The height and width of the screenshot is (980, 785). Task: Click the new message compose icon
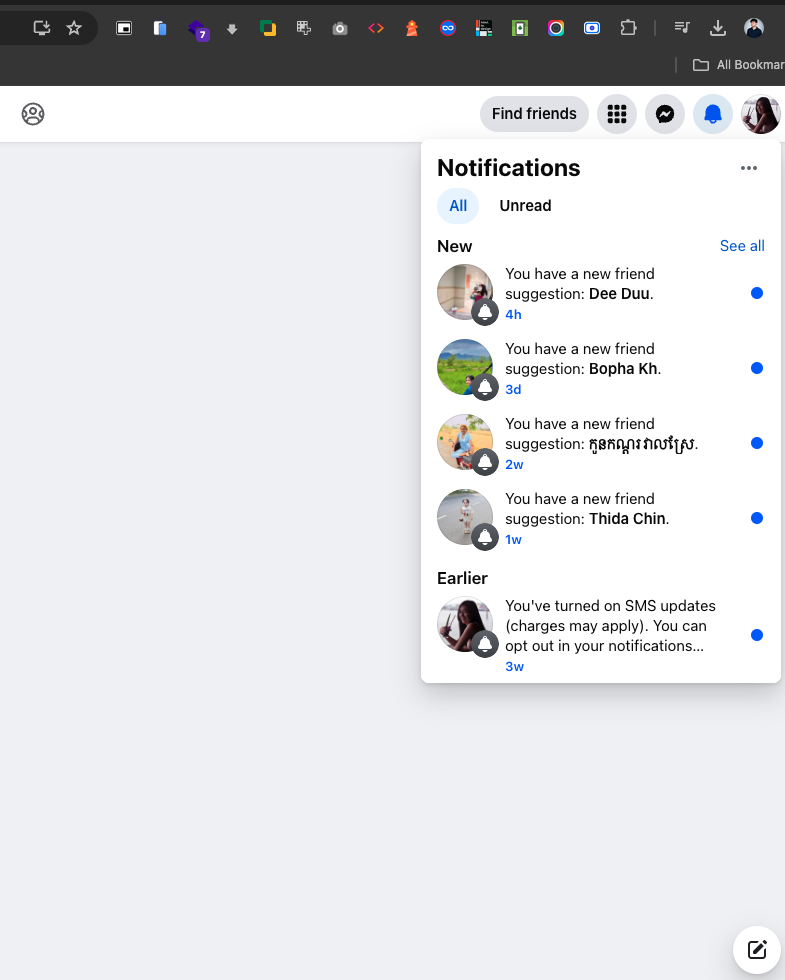tap(757, 949)
